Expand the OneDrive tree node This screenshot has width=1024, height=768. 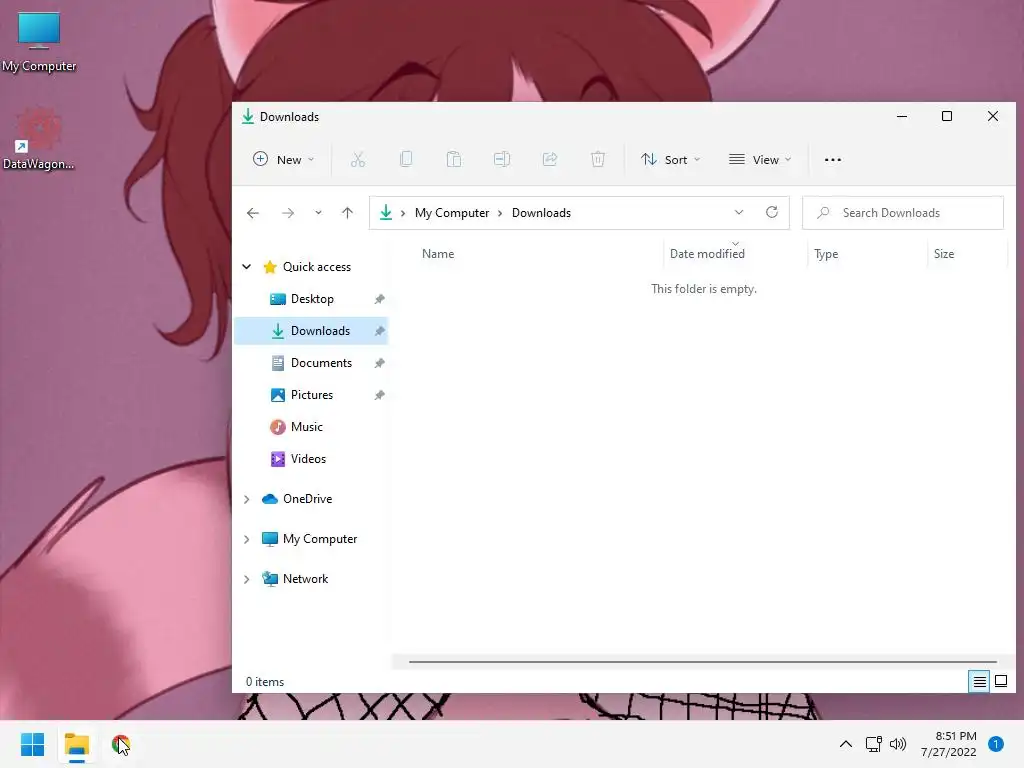(x=247, y=499)
